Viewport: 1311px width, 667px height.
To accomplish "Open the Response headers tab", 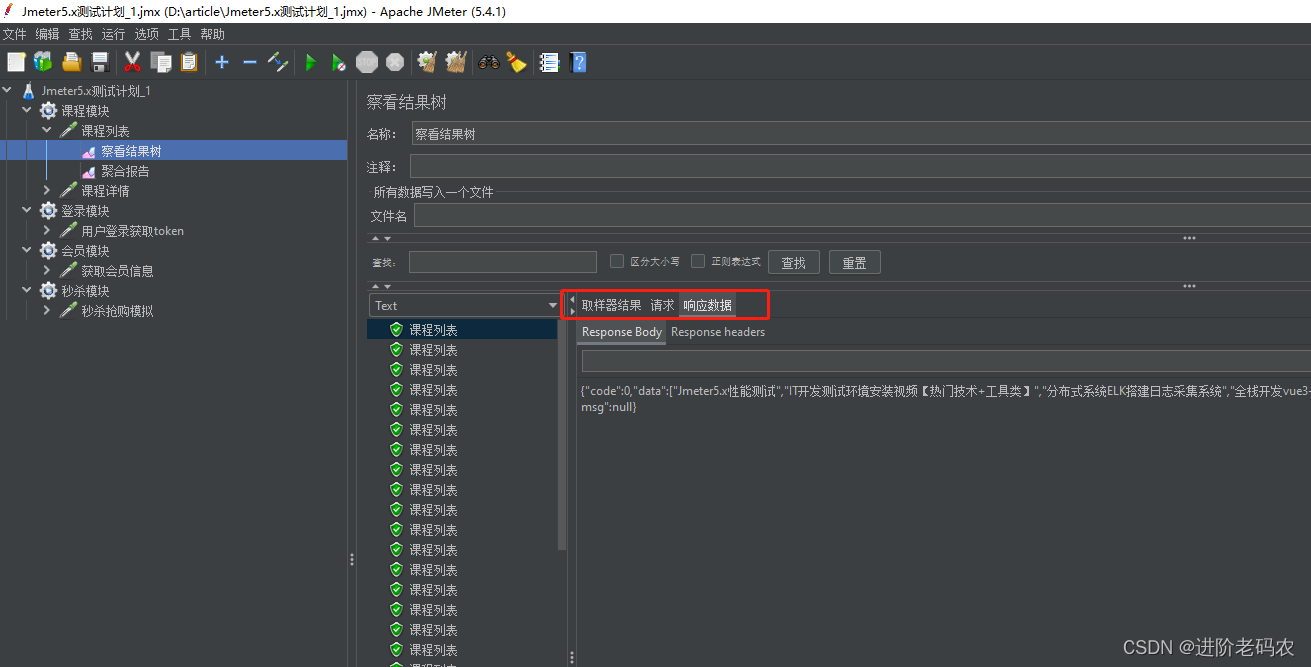I will [718, 332].
